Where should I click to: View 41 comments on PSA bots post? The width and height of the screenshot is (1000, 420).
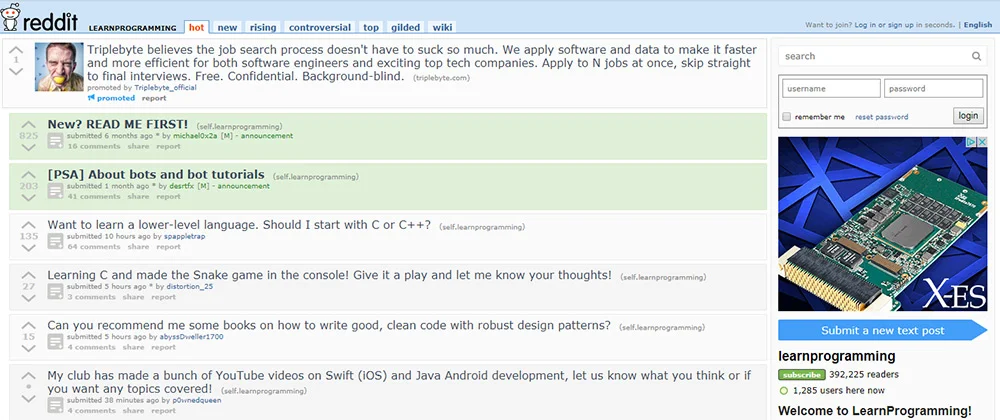pos(94,196)
